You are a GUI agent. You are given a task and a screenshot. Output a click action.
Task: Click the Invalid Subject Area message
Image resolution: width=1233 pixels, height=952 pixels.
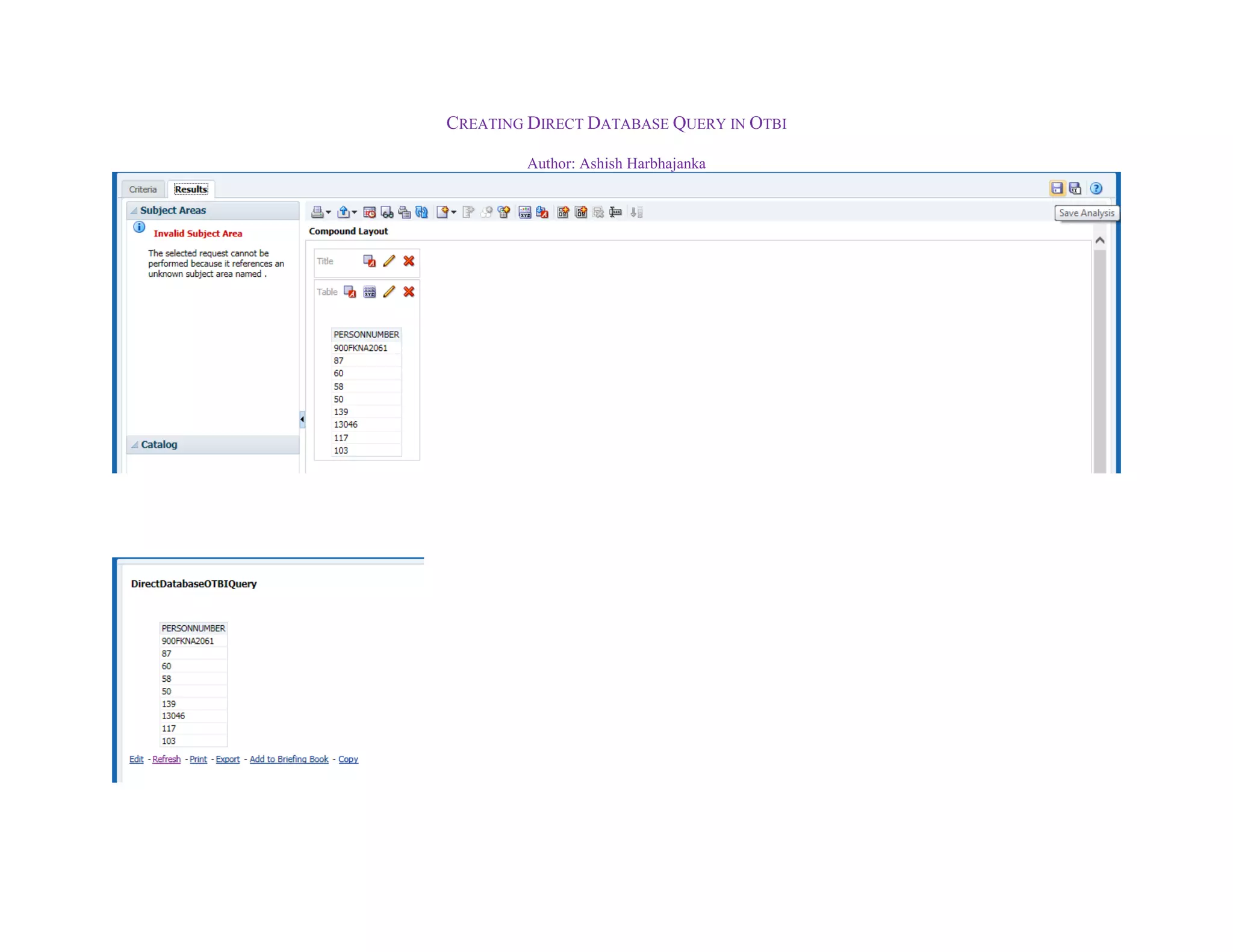point(198,233)
